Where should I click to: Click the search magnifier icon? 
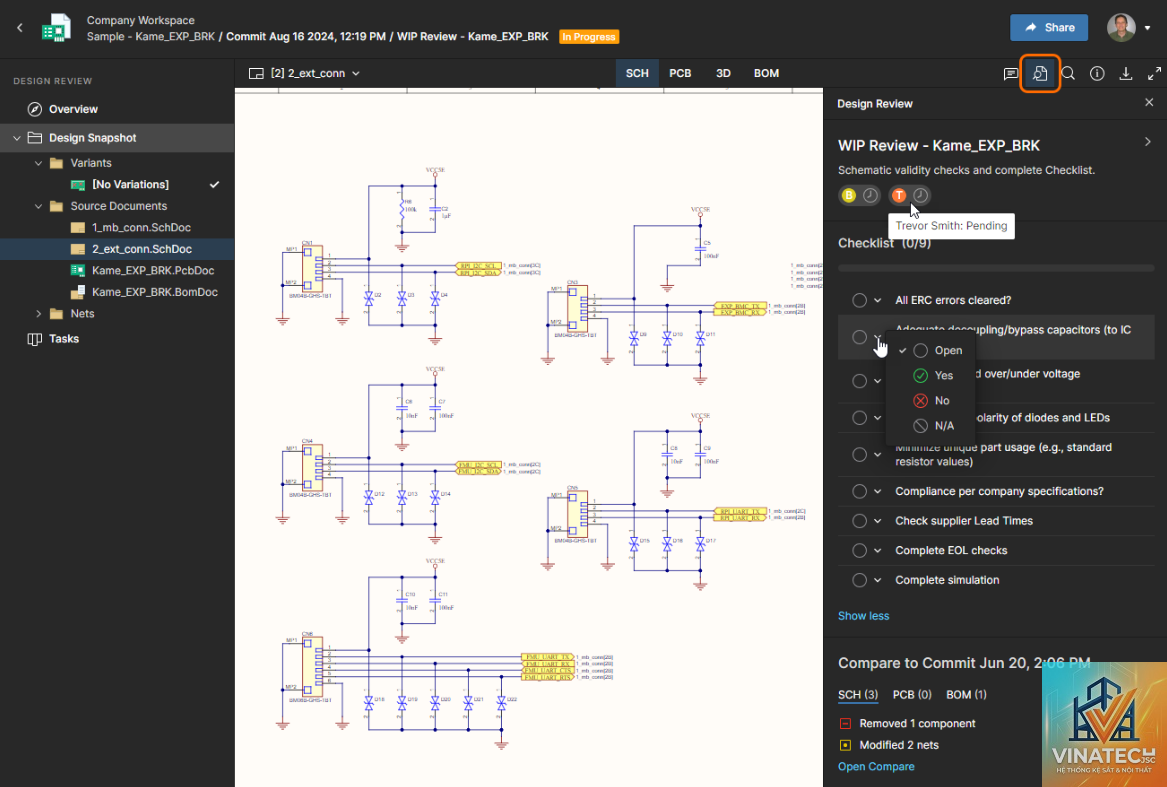click(1068, 74)
